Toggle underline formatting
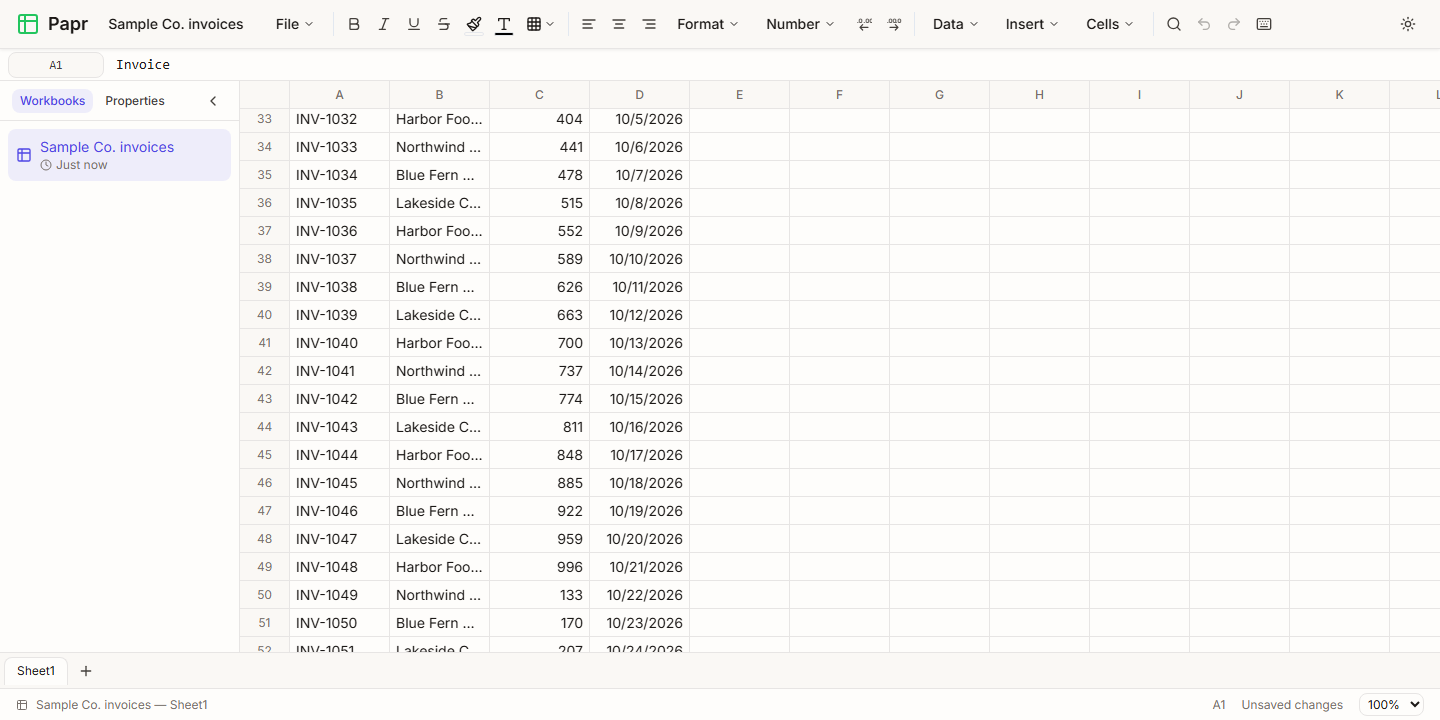The image size is (1440, 720). tap(414, 24)
